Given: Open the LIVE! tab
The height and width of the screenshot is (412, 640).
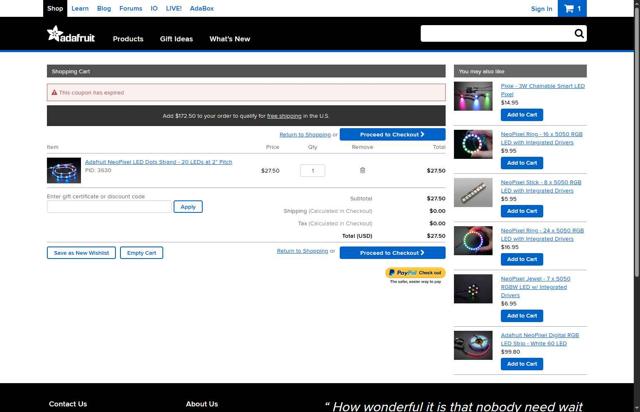Looking at the screenshot, I should pos(173,9).
